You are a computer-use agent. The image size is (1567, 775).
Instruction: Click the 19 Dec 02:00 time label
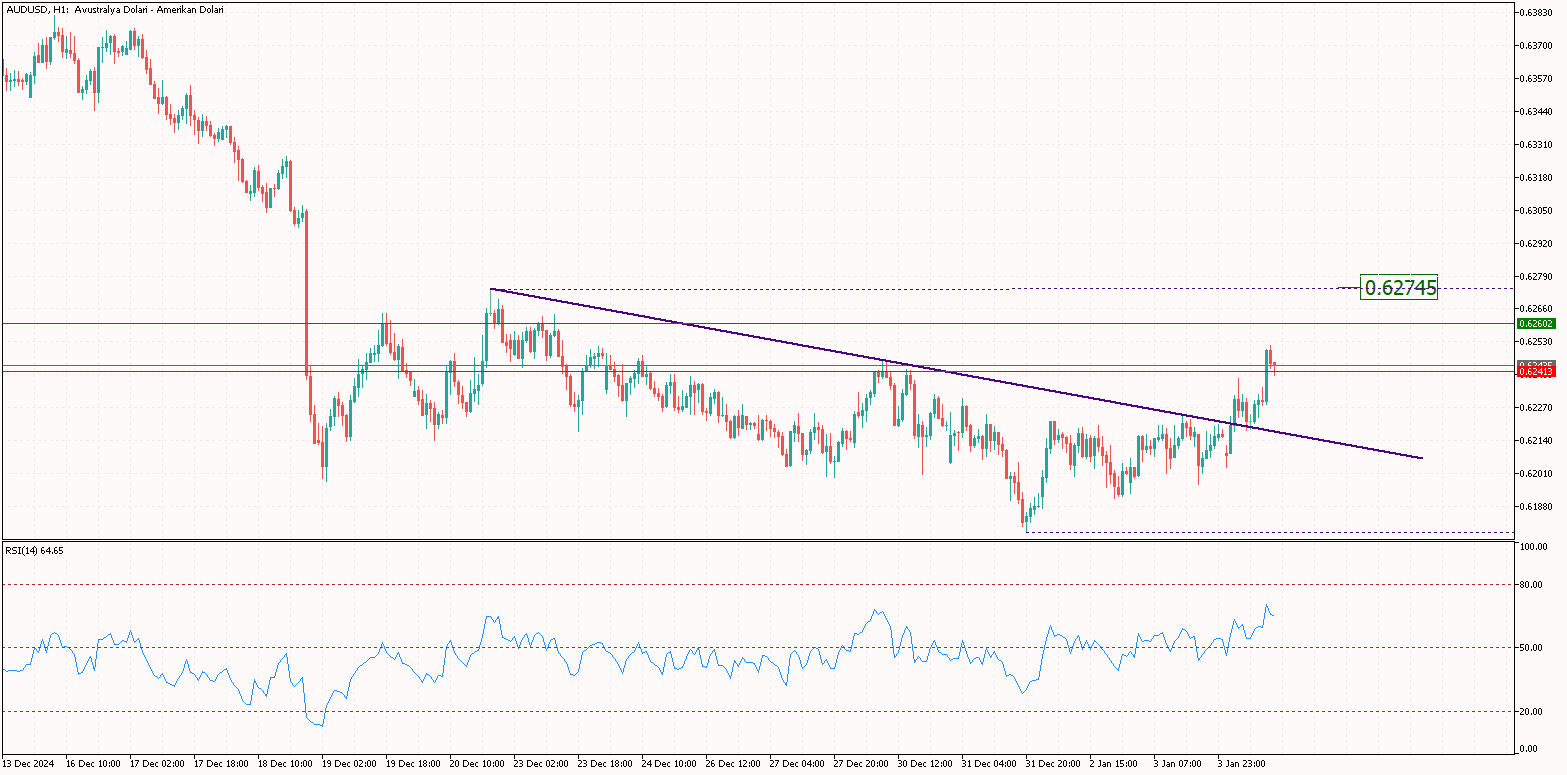pyautogui.click(x=350, y=763)
